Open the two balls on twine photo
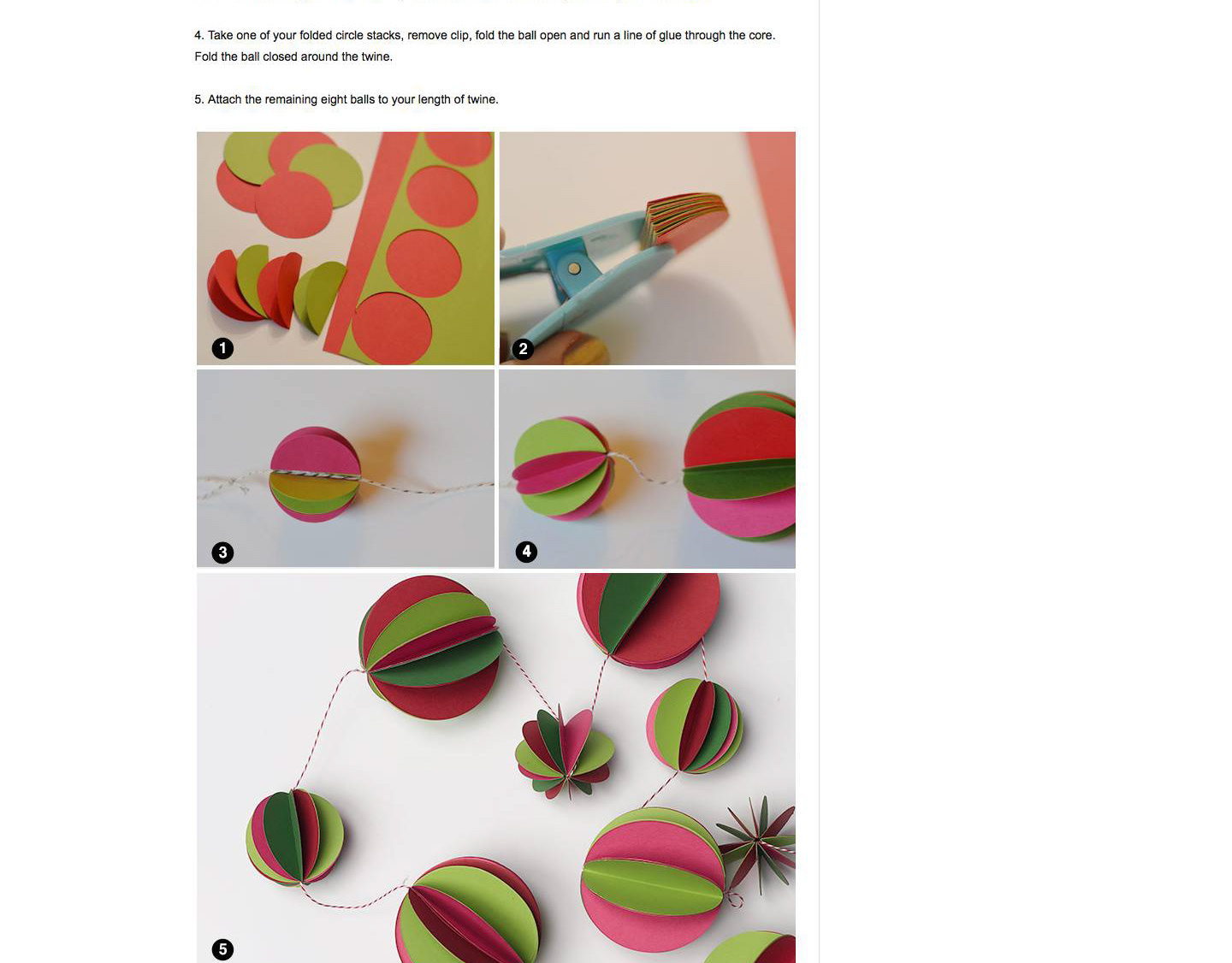This screenshot has height=963, width=1232. point(648,469)
